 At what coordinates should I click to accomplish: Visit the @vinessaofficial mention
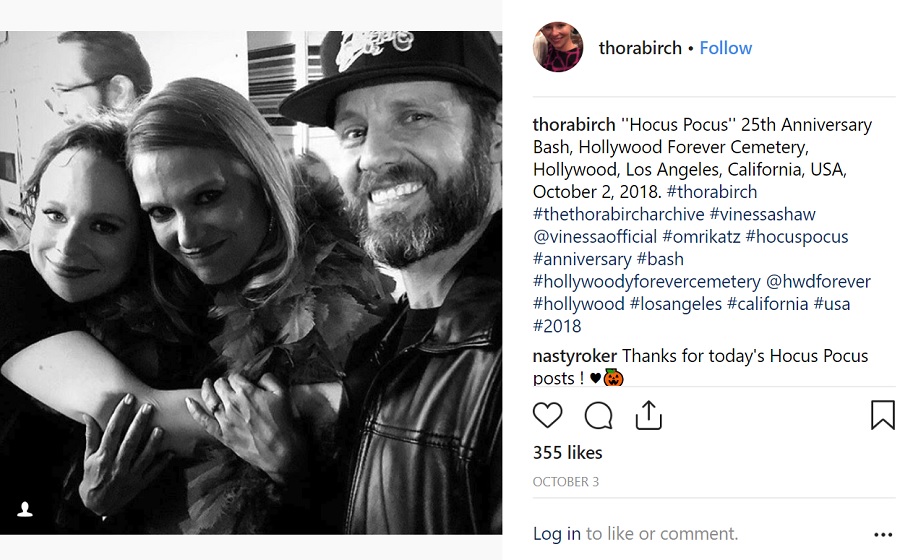pos(594,237)
